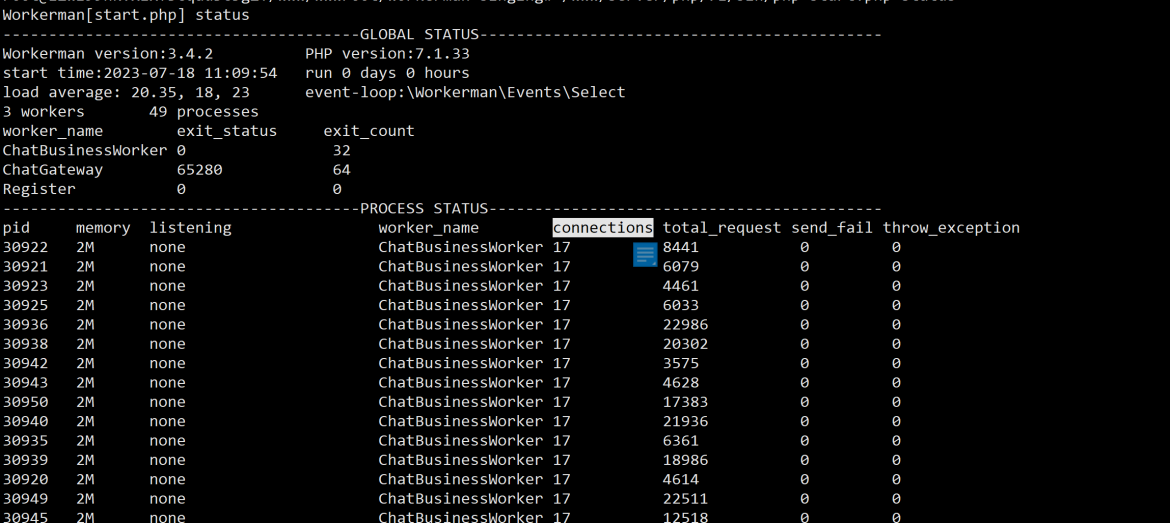Click total_request value 4461

tap(681, 286)
